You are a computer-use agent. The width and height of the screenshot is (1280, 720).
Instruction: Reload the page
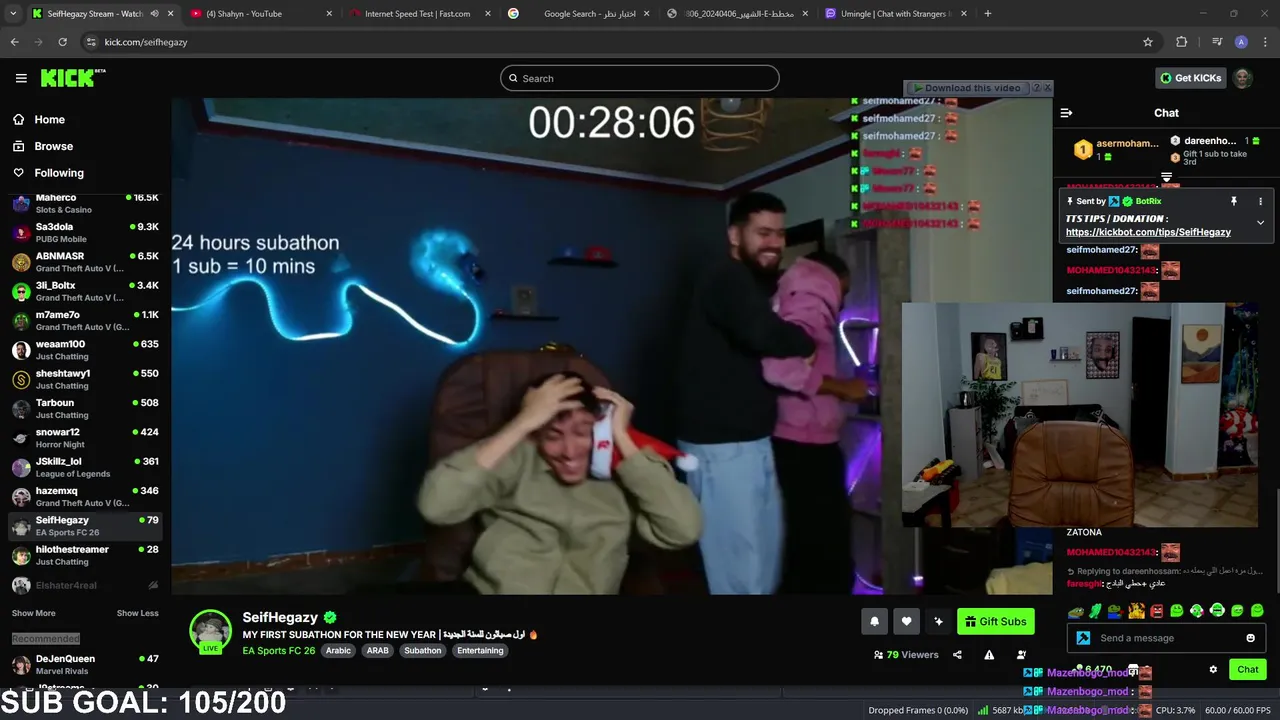click(62, 42)
